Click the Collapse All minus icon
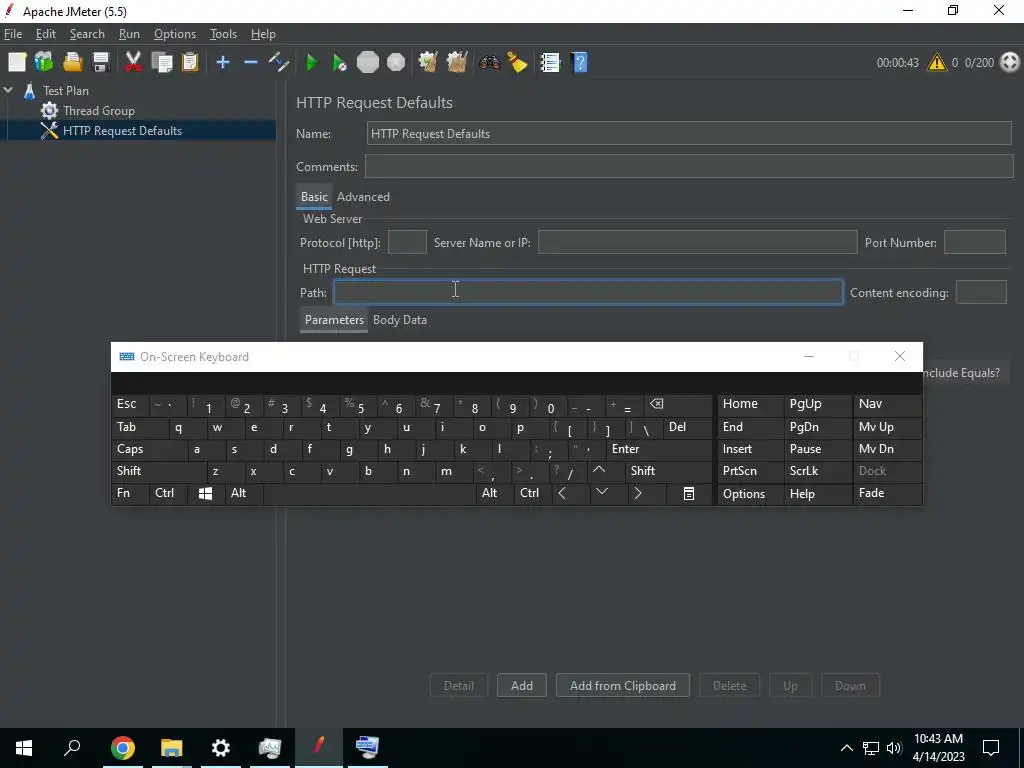The image size is (1024, 768). click(251, 63)
